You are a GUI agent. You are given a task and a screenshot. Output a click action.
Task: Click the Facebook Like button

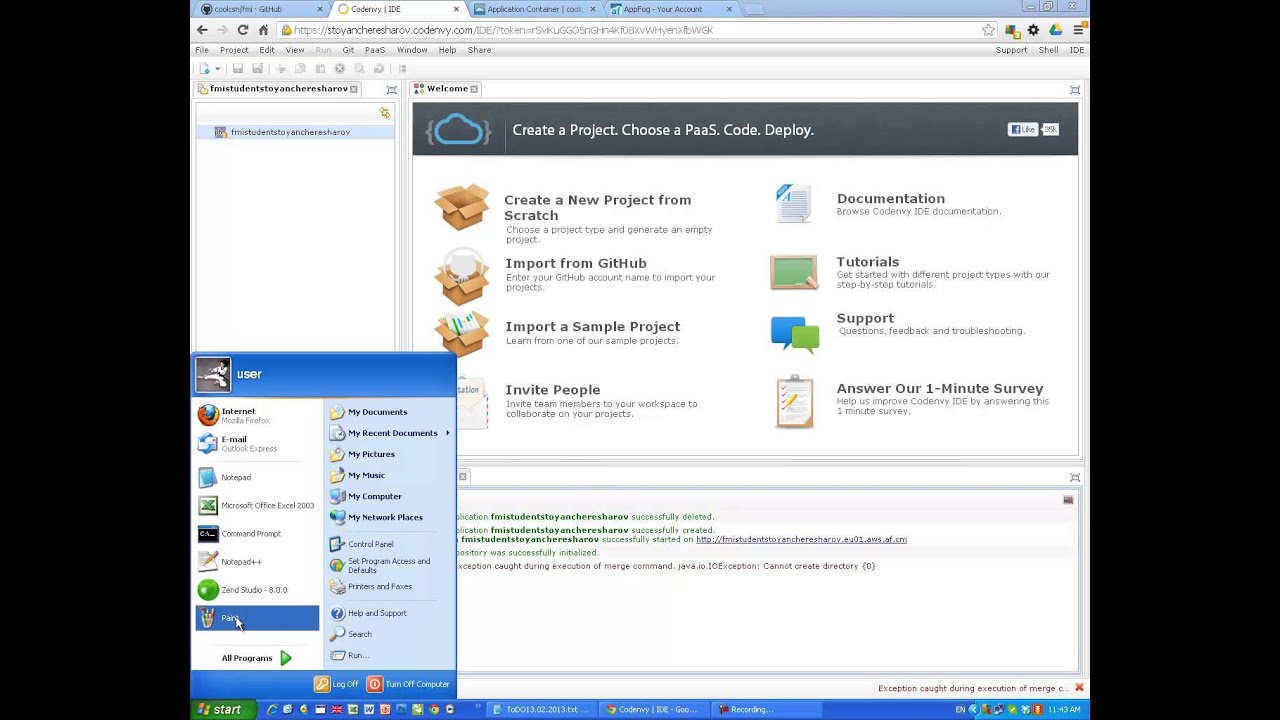tap(1022, 129)
